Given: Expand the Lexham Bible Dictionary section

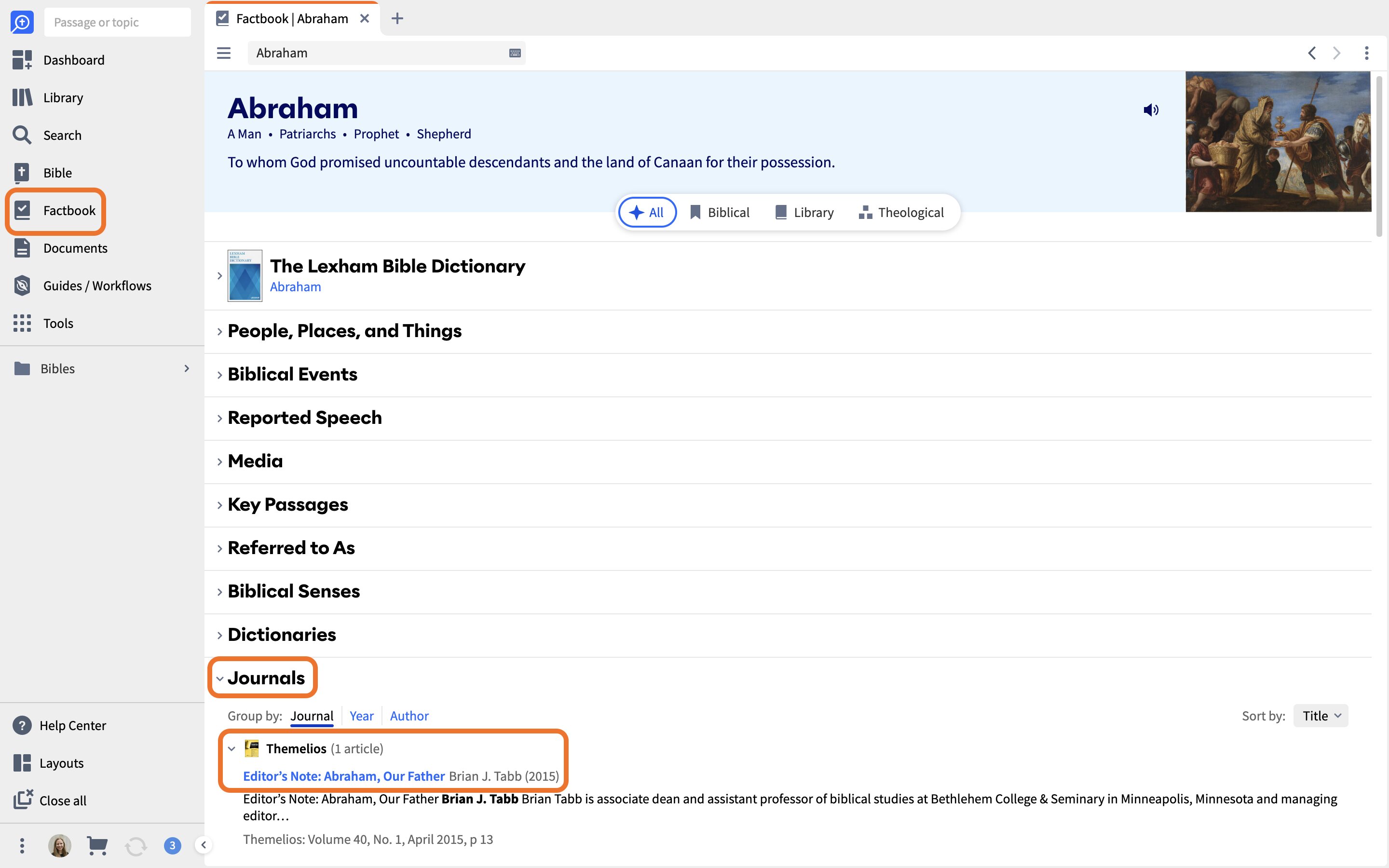Looking at the screenshot, I should coord(219,276).
